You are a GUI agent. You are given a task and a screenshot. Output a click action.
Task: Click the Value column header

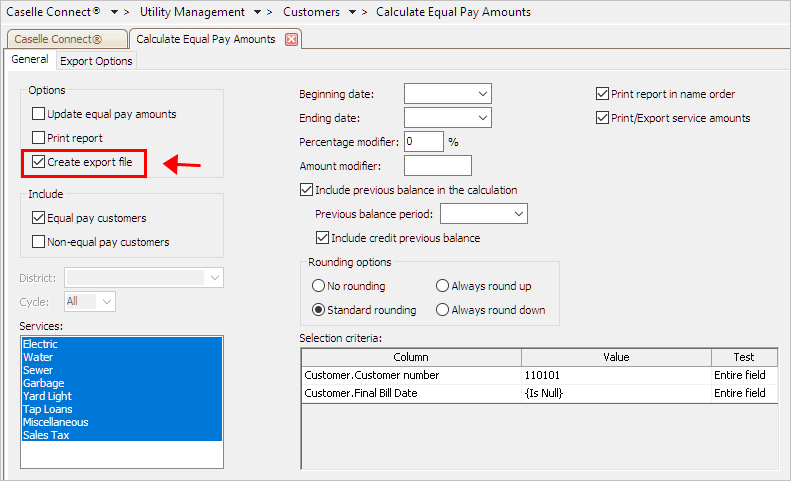pos(616,357)
